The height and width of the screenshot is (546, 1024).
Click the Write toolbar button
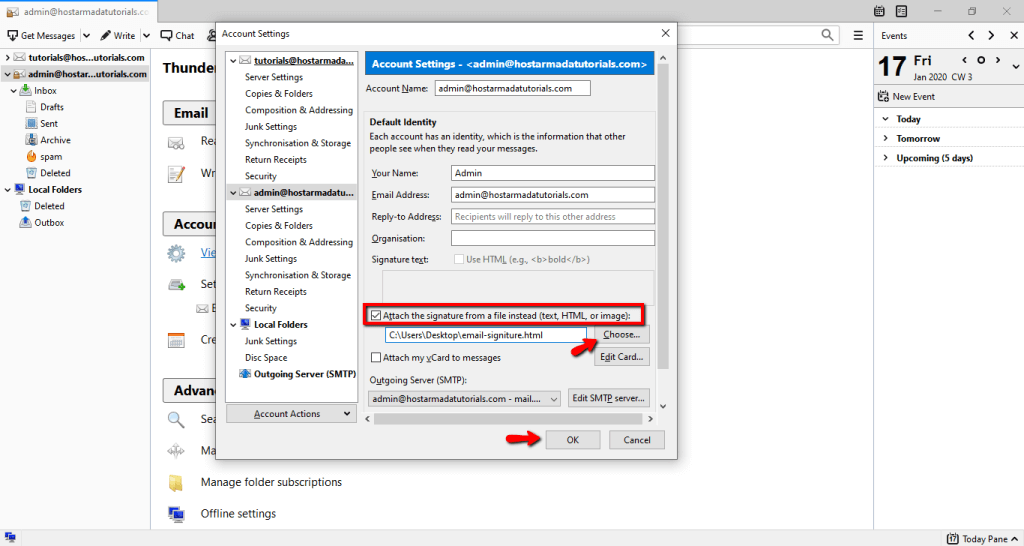click(118, 35)
